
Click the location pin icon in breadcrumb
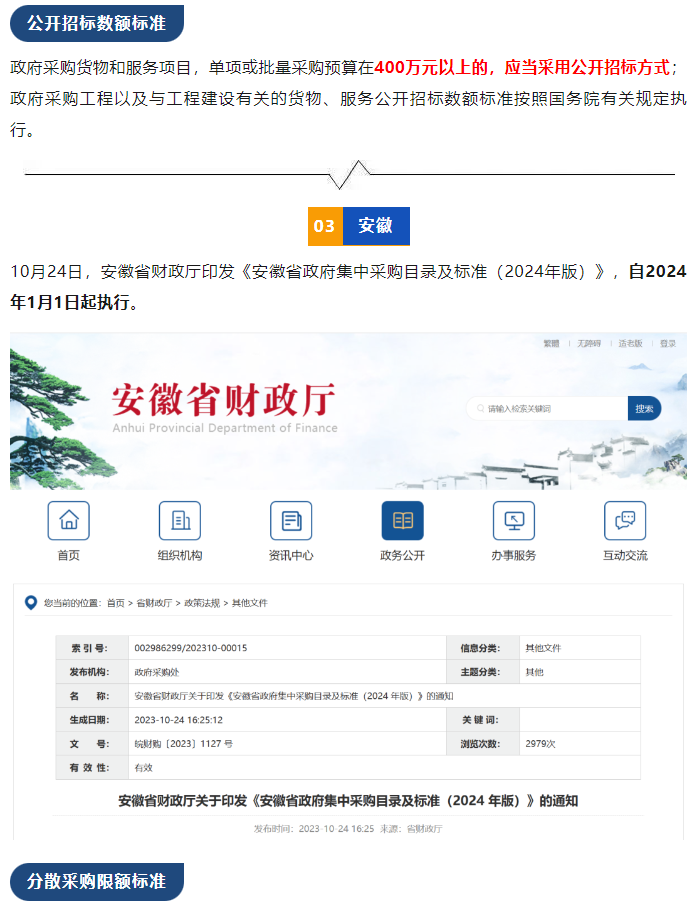pyautogui.click(x=31, y=602)
